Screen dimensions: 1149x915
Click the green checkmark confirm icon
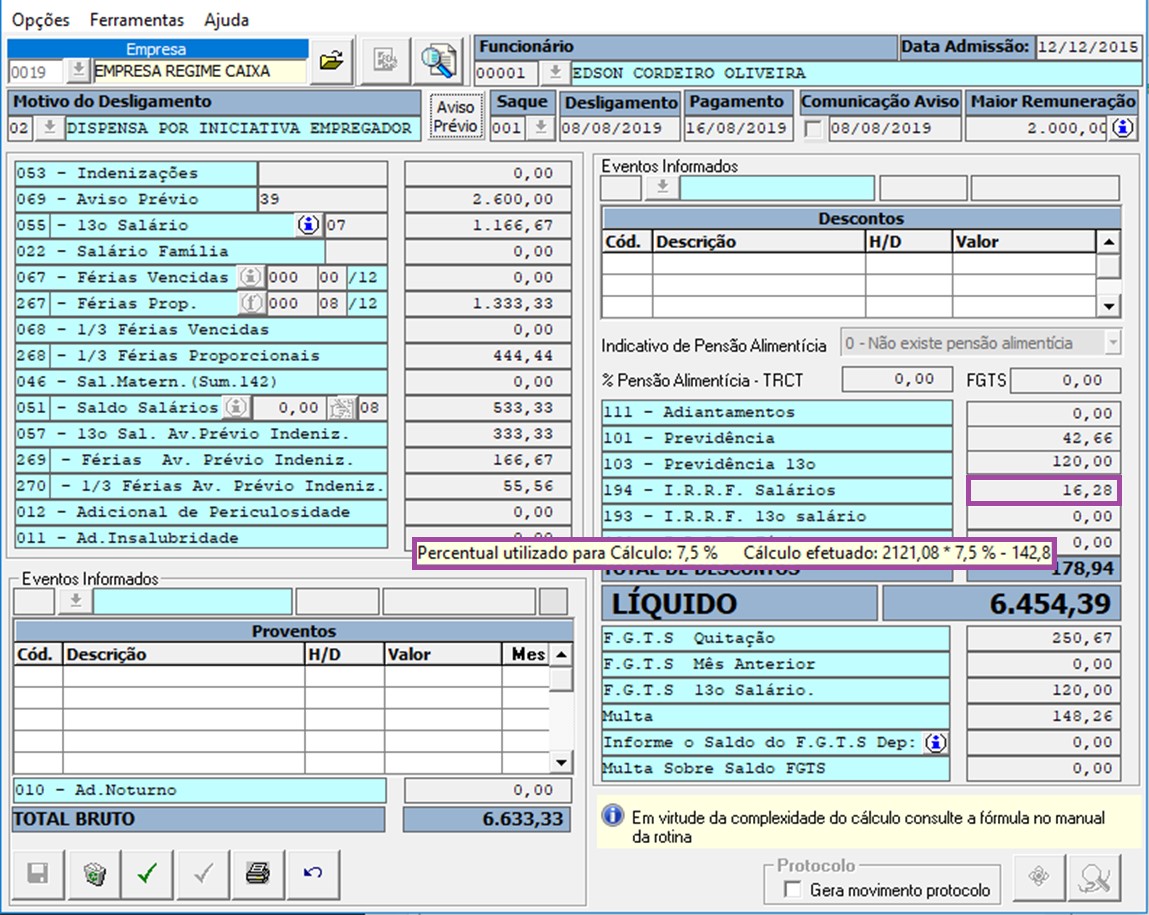pos(148,874)
